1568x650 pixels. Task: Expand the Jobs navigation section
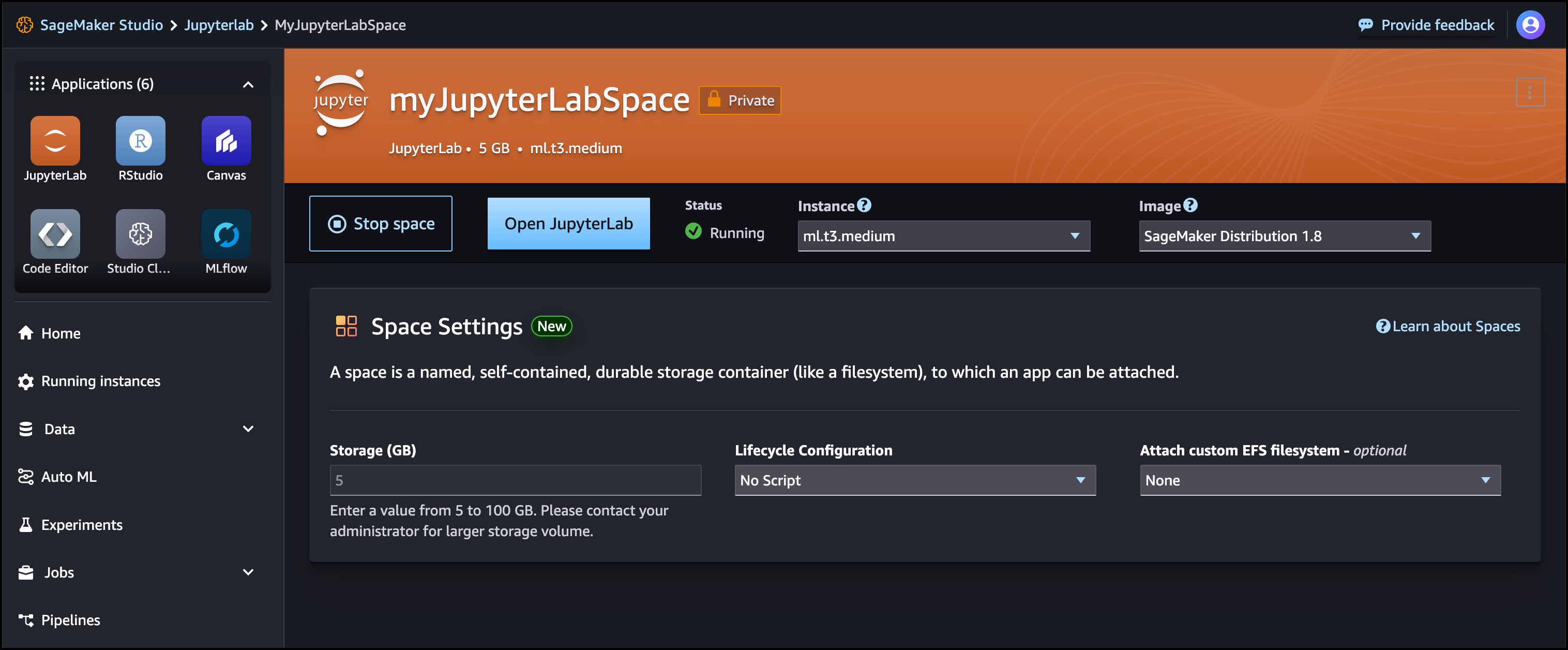(x=248, y=572)
